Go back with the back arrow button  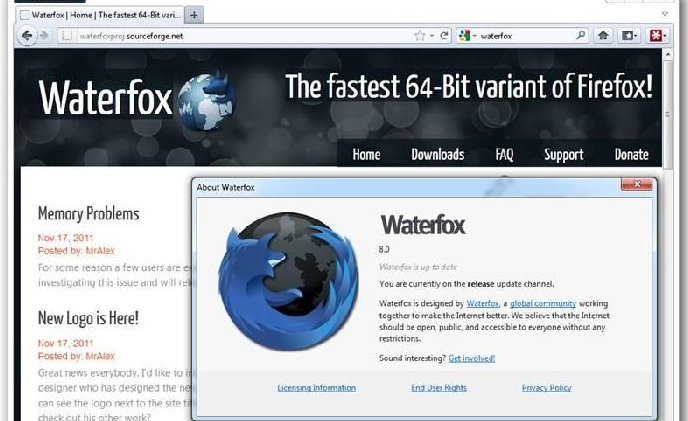pyautogui.click(x=27, y=36)
